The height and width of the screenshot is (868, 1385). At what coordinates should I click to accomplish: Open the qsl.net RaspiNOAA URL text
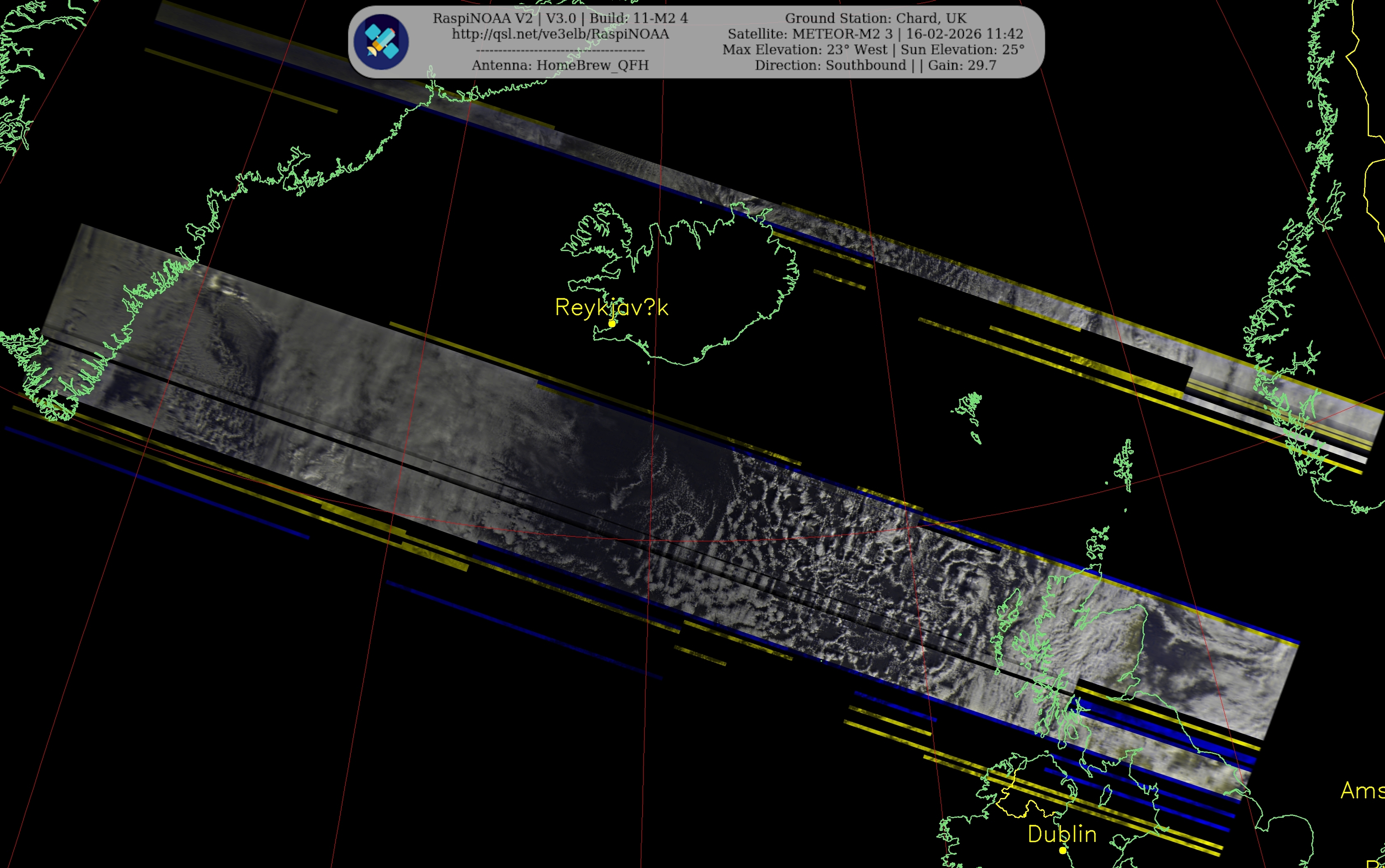click(x=560, y=34)
